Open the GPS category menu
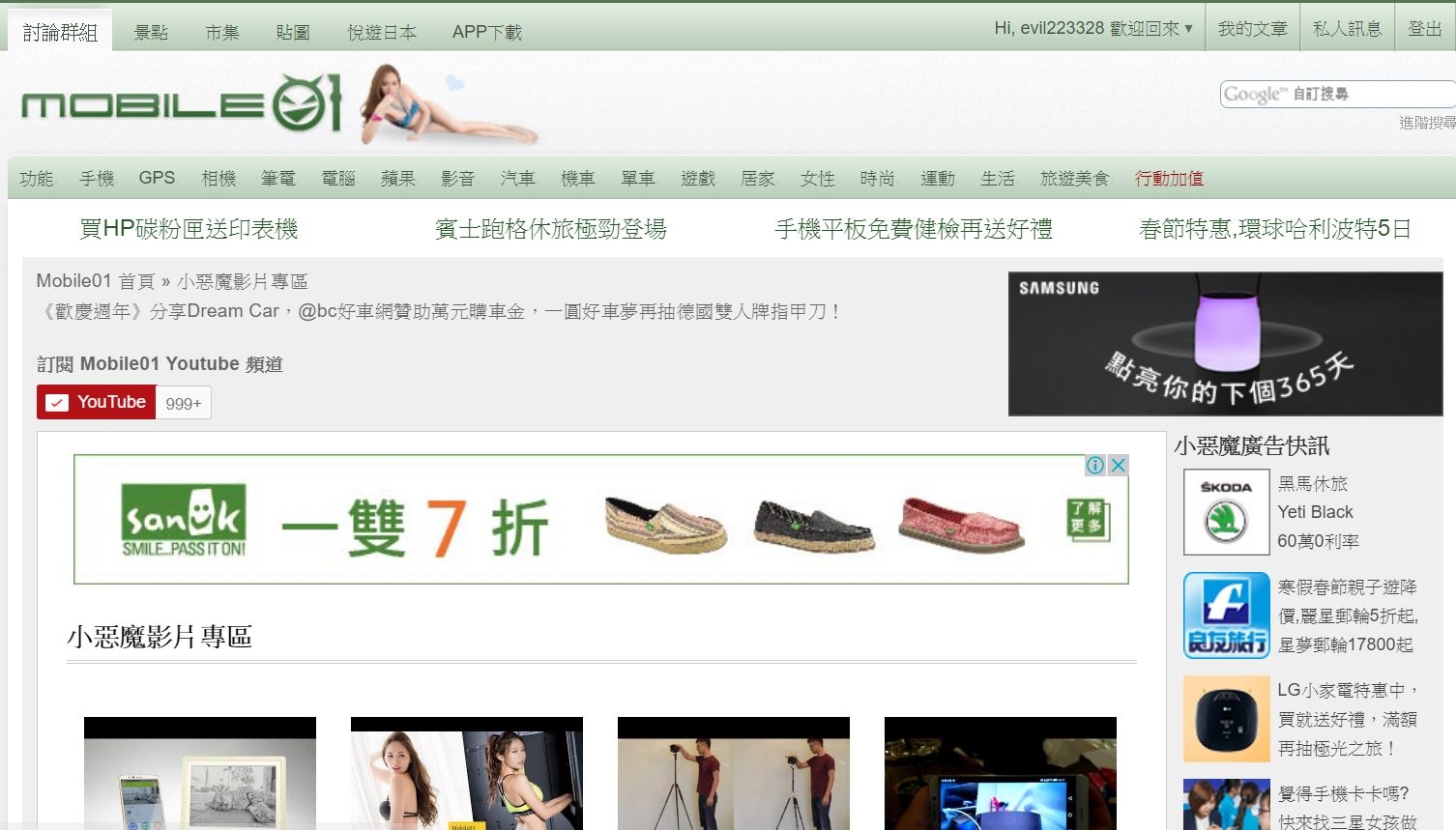The height and width of the screenshot is (830, 1456). click(x=157, y=178)
